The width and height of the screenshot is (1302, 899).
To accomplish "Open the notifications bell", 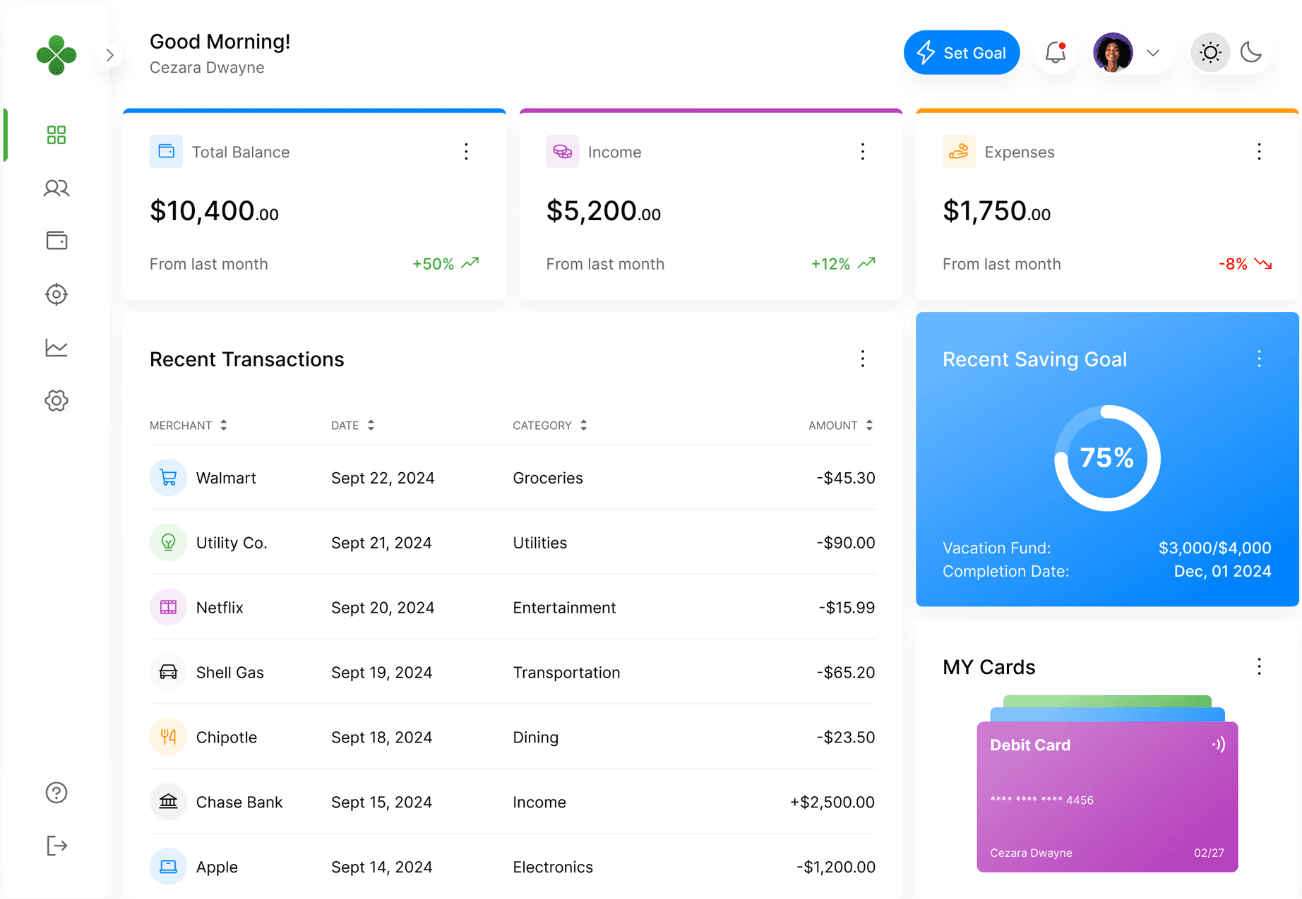I will (x=1055, y=53).
